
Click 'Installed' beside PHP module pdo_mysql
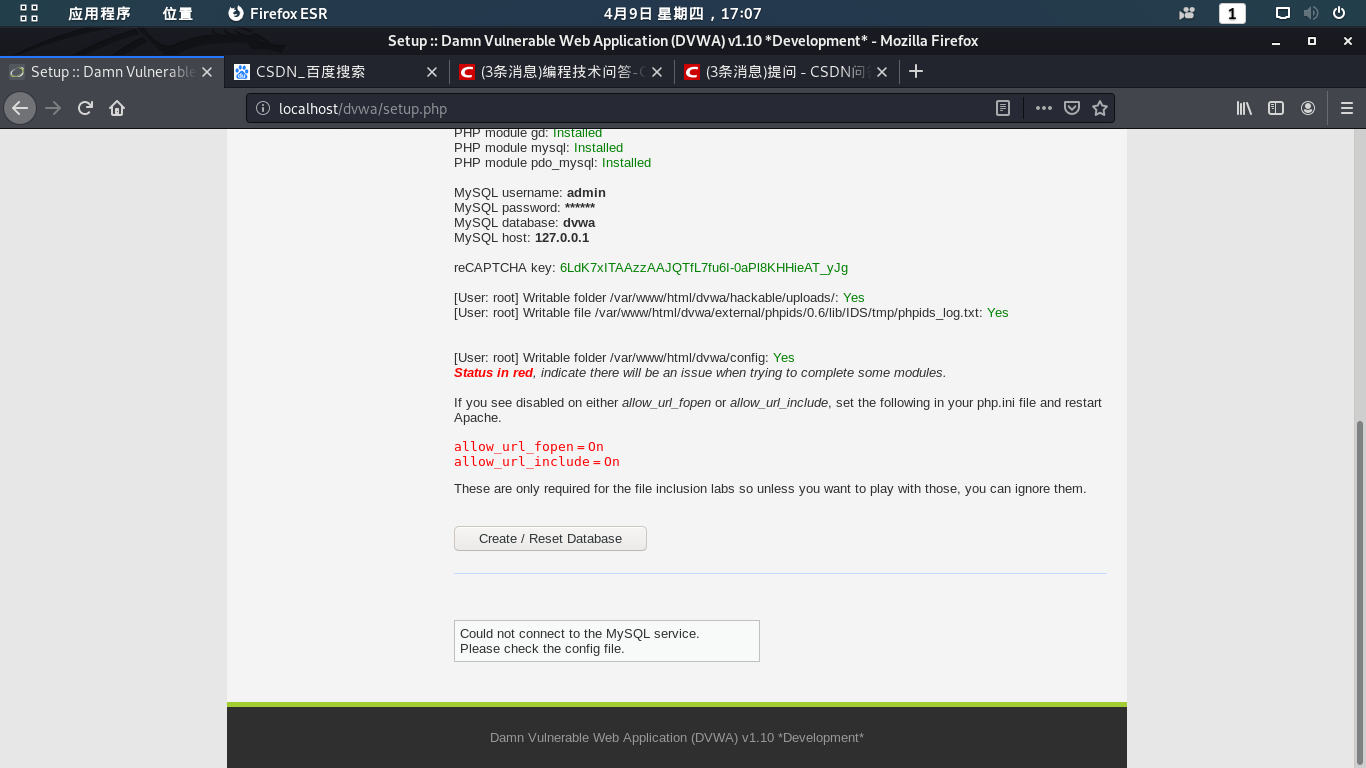tap(626, 162)
